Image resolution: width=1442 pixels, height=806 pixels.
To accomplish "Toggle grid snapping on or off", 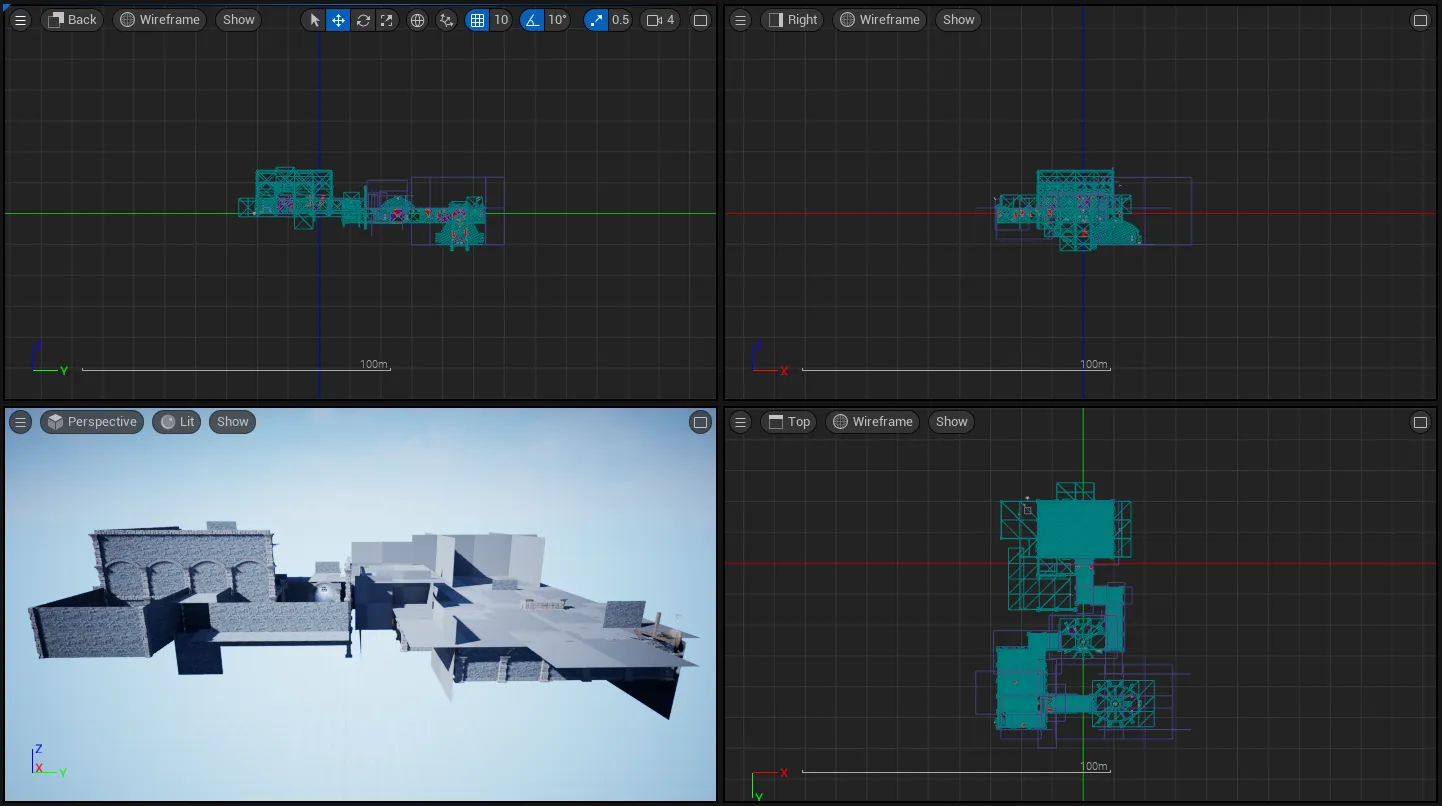I will point(478,19).
